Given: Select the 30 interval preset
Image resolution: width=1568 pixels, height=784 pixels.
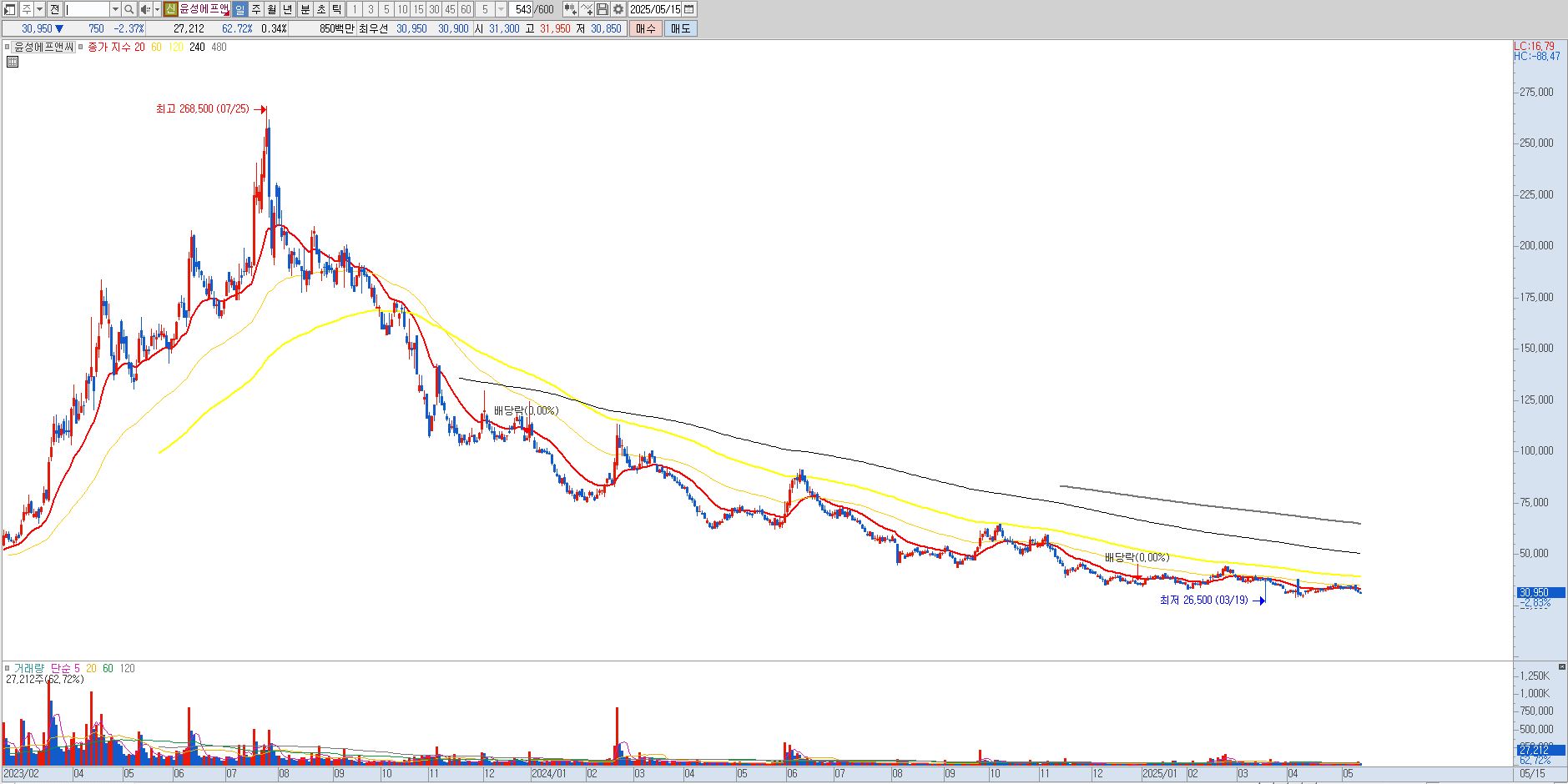Looking at the screenshot, I should coord(434,9).
